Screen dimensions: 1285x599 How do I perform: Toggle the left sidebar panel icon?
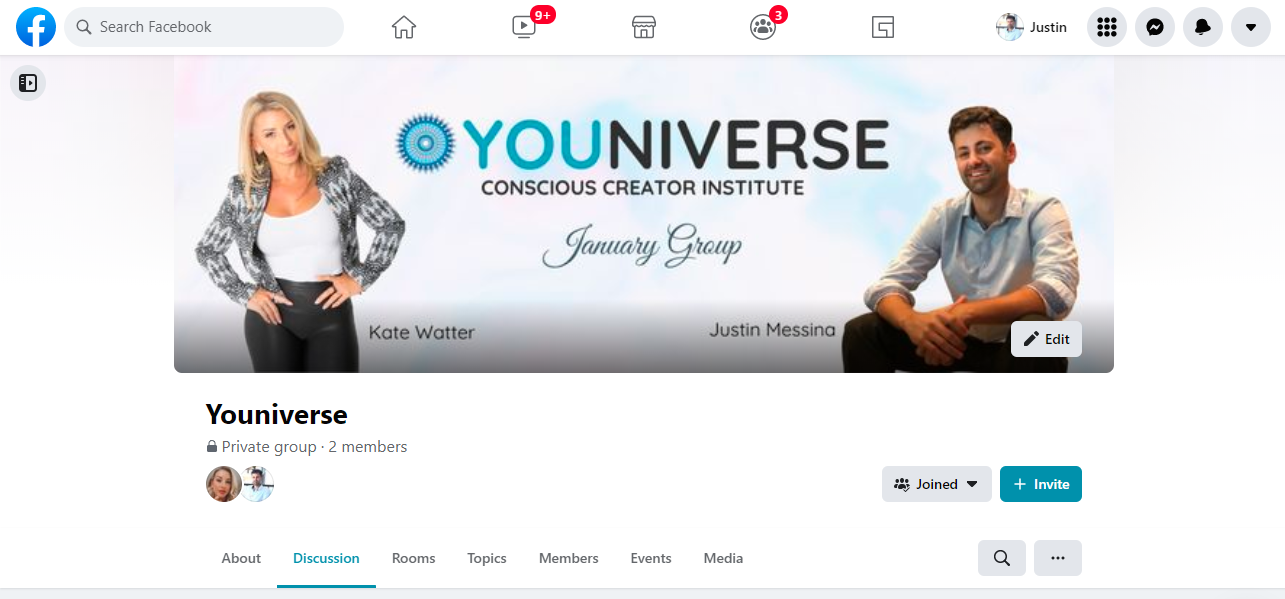28,83
